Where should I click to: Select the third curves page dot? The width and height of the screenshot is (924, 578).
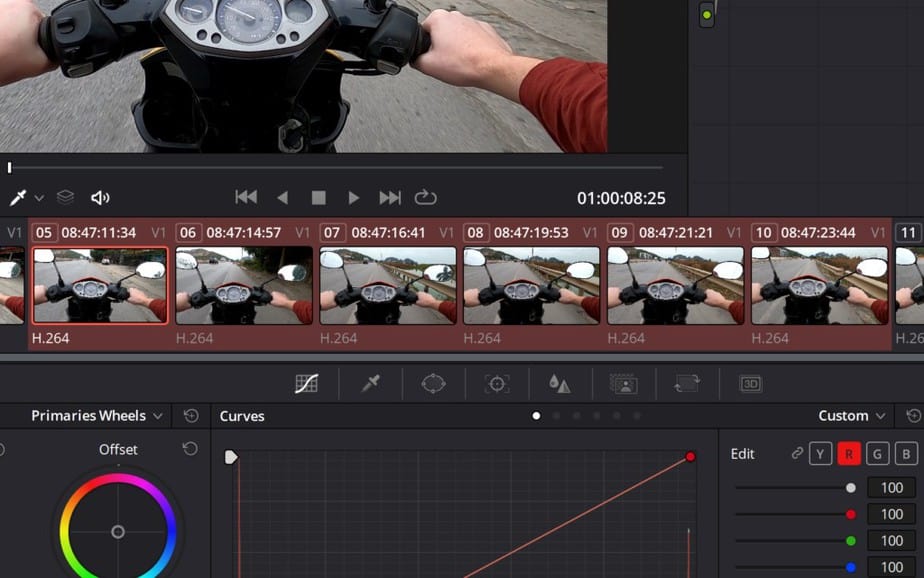click(x=576, y=416)
